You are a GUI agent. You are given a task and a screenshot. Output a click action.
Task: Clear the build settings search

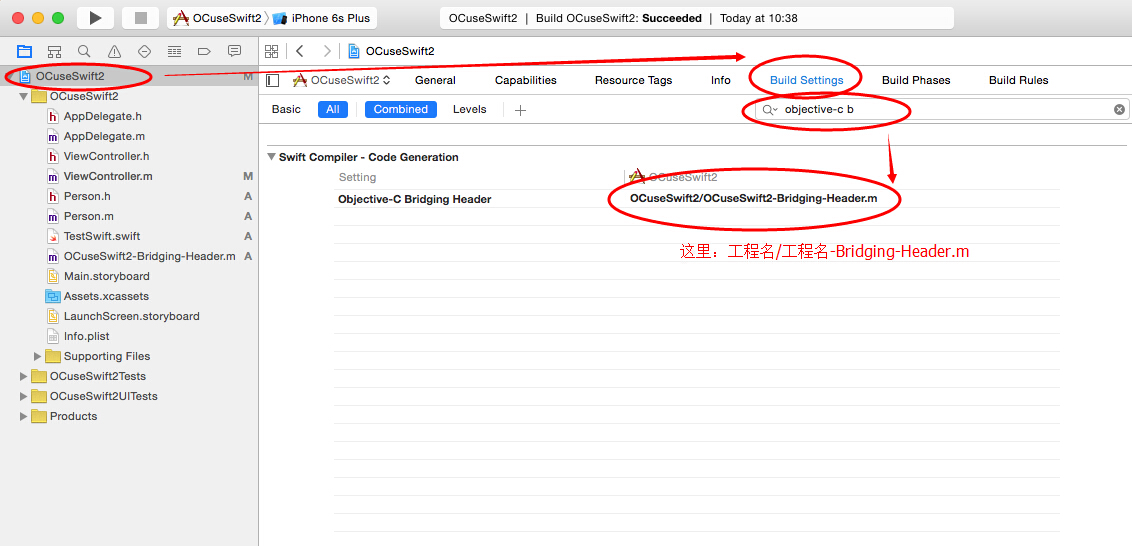click(1119, 110)
